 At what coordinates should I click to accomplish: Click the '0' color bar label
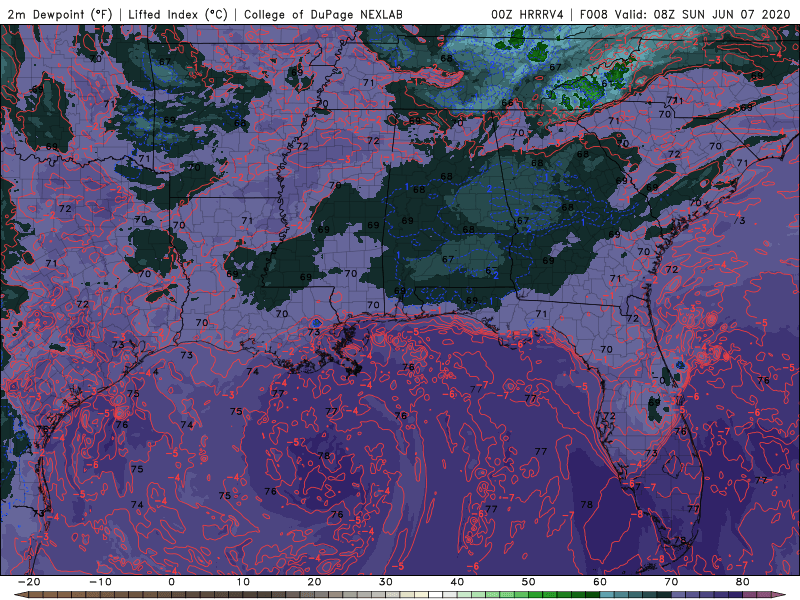[x=171, y=582]
